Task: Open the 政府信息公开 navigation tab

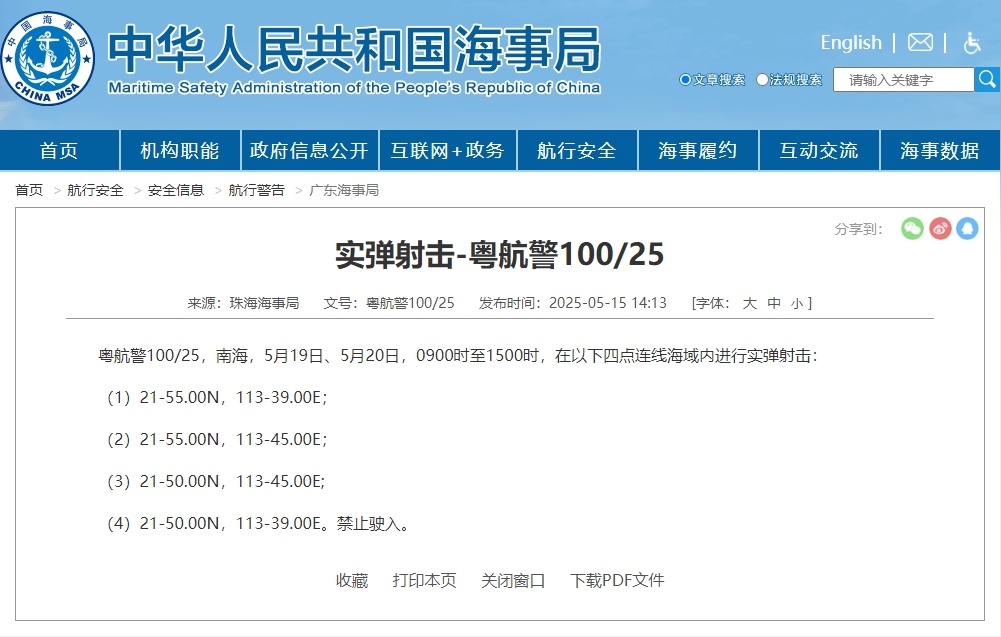Action: click(x=310, y=151)
